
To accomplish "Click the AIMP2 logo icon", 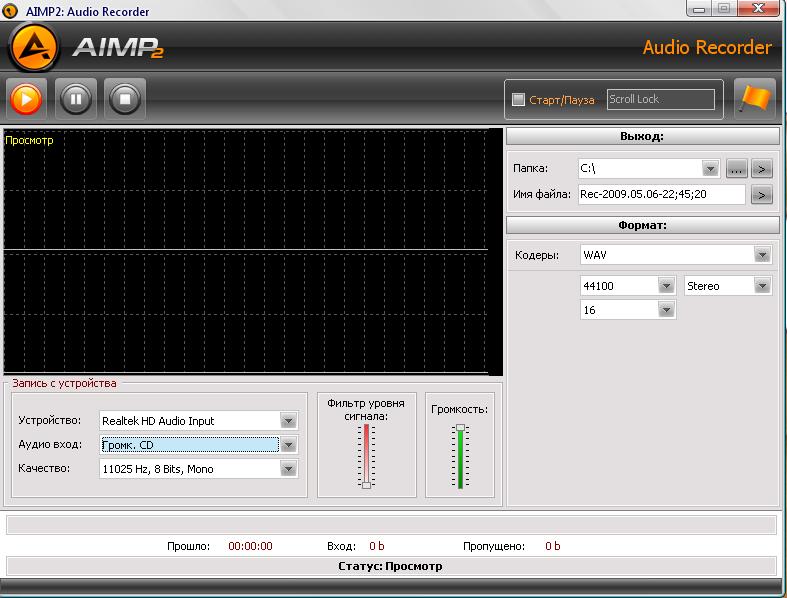I will tap(34, 46).
